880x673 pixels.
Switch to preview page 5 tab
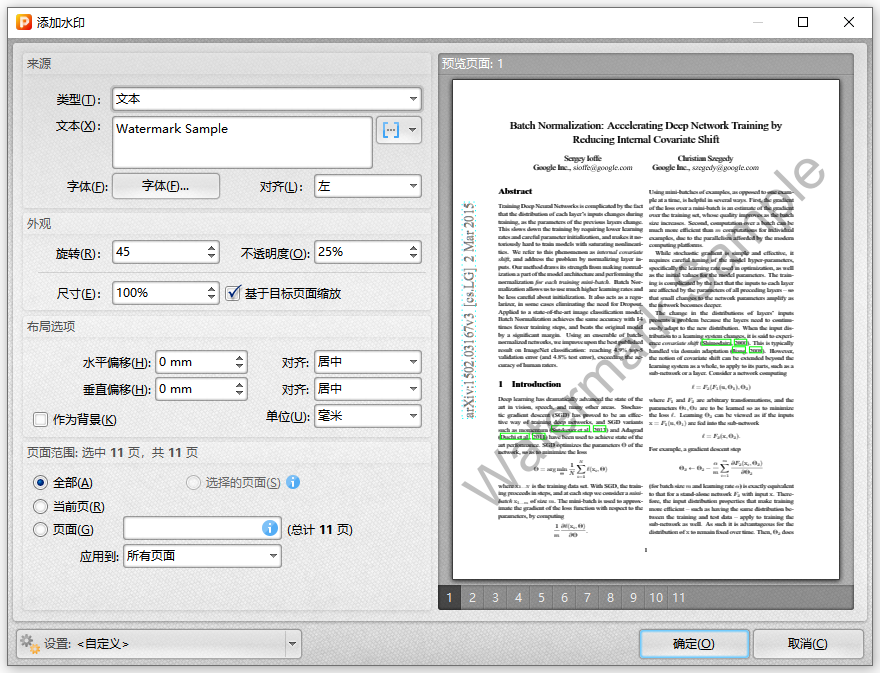point(541,598)
